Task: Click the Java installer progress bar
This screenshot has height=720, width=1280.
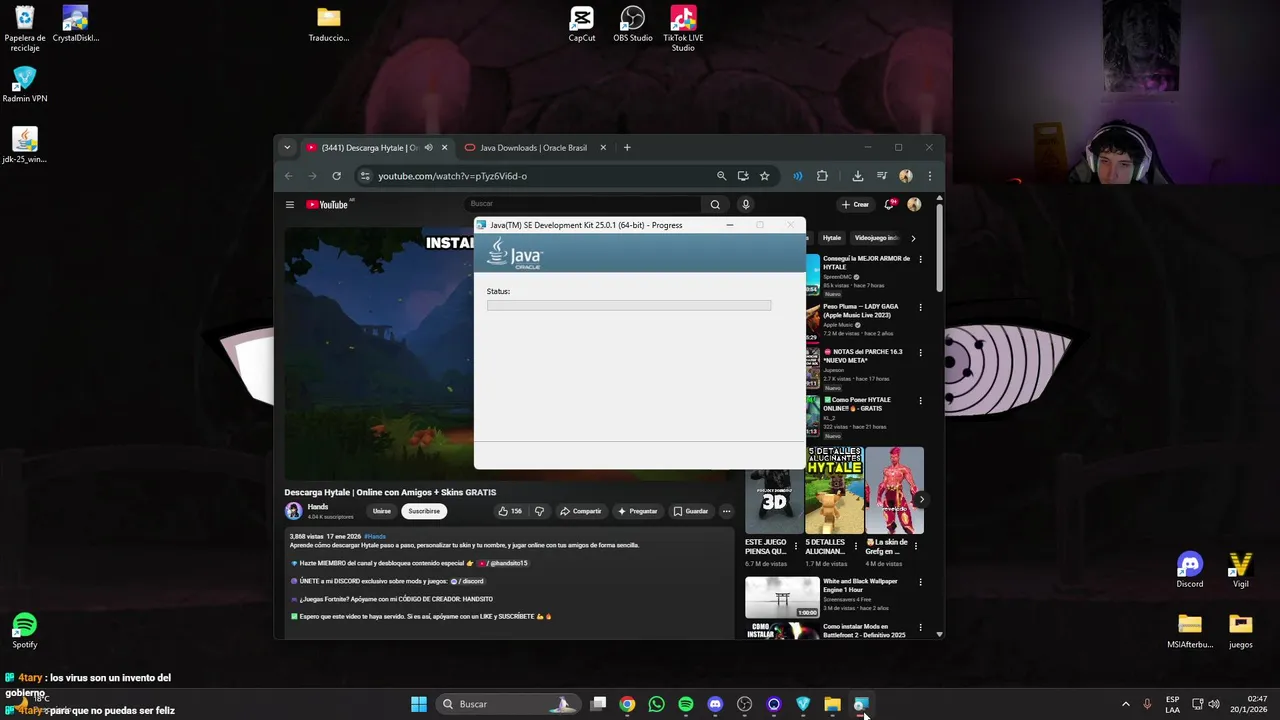Action: point(629,305)
